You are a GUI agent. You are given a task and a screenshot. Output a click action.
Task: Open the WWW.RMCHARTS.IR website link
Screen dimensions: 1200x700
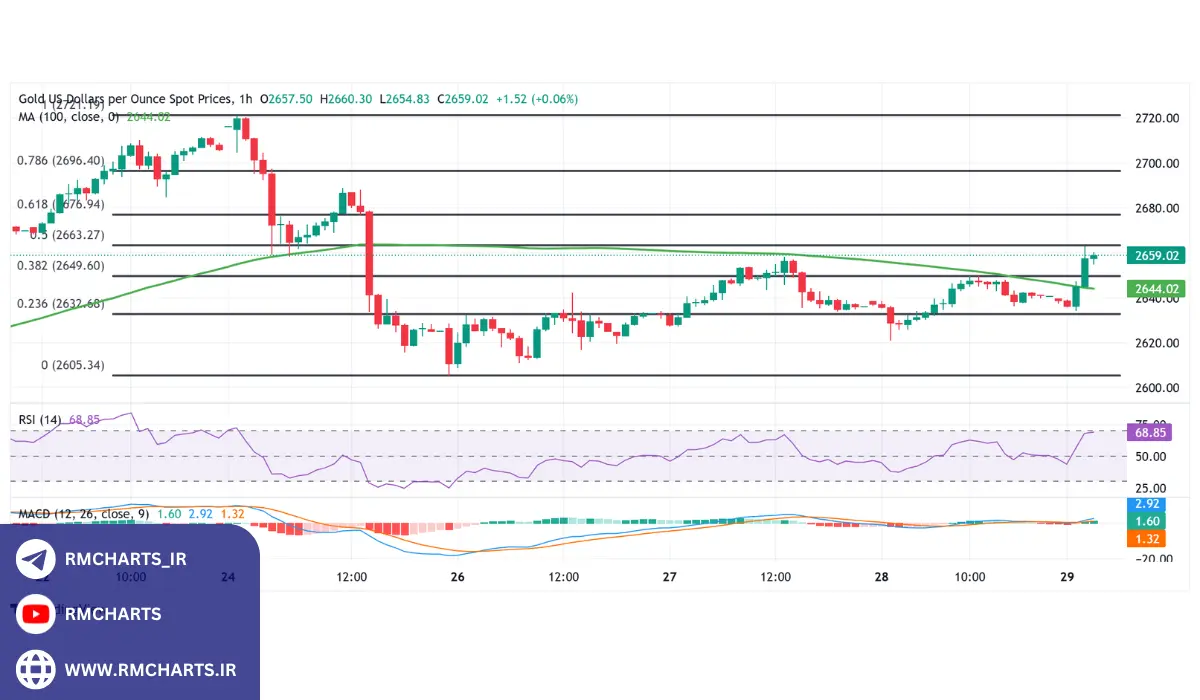tap(150, 669)
